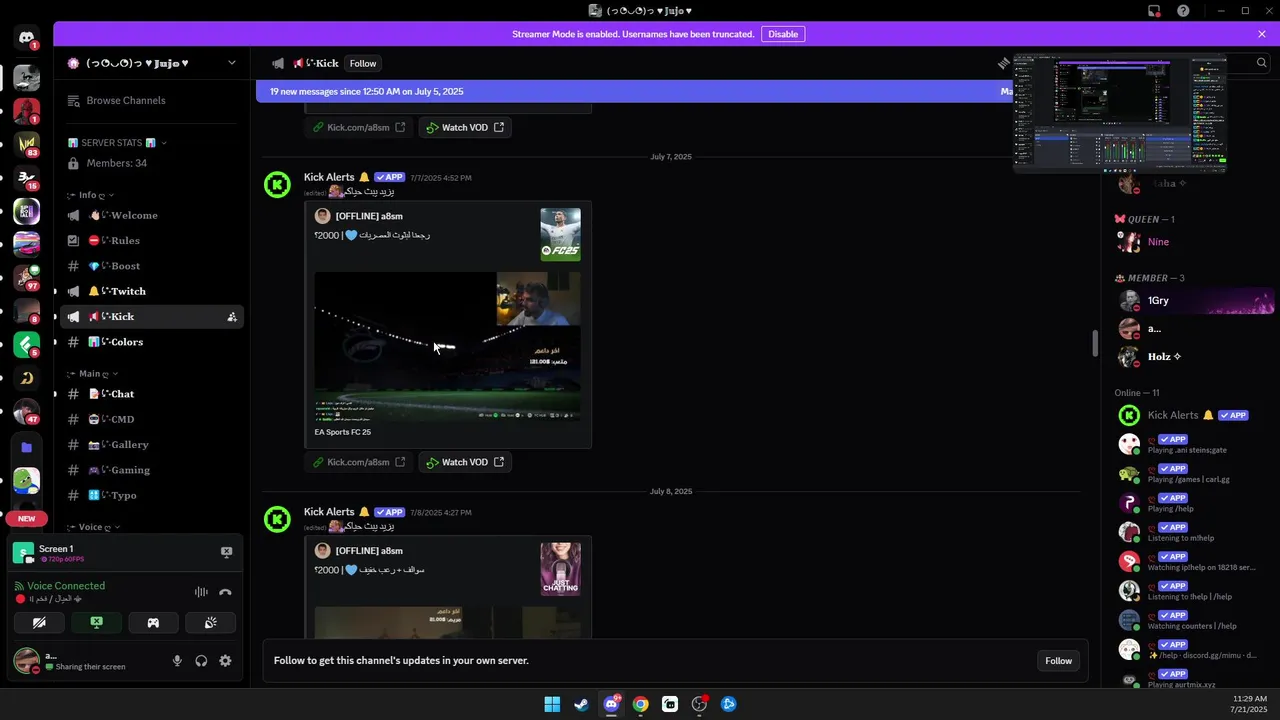Click Follow button in the bottom bar

point(1058,661)
